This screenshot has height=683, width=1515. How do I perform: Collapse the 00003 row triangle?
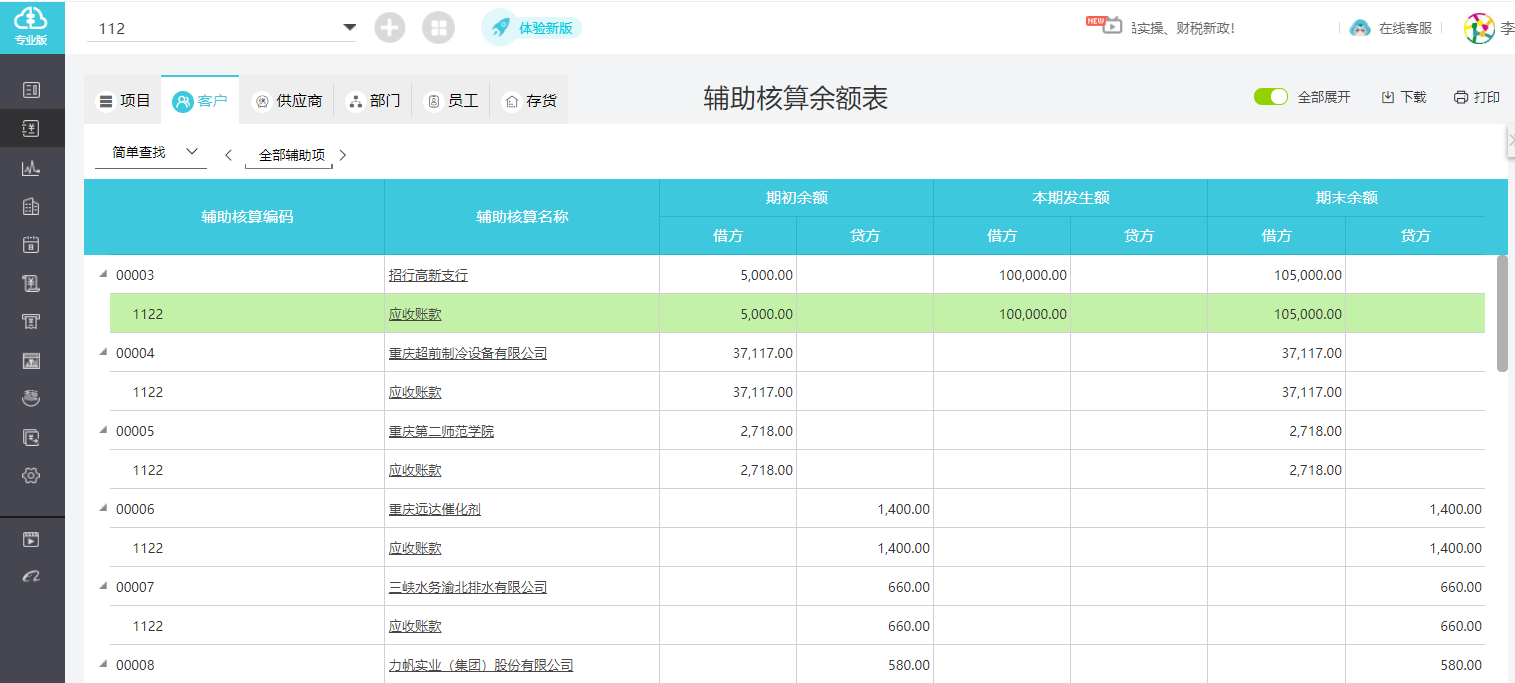(103, 274)
